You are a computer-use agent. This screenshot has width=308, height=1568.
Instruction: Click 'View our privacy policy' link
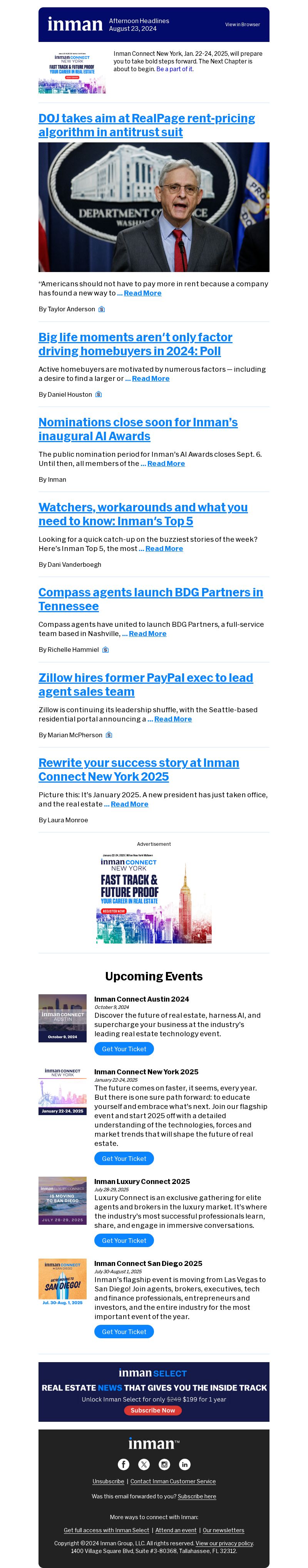pyautogui.click(x=223, y=1543)
